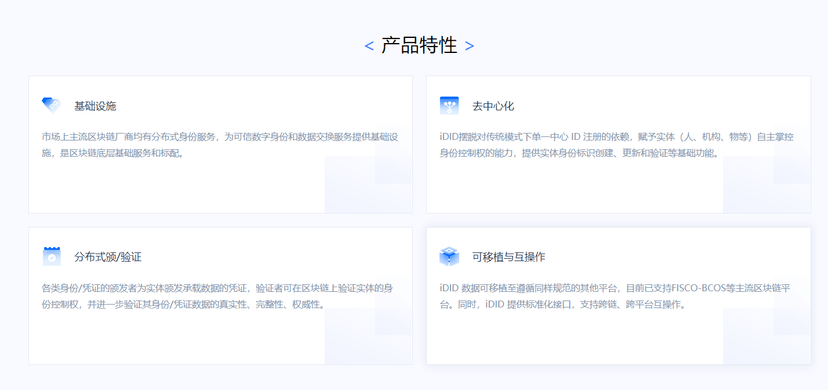This screenshot has width=828, height=390.
Task: Click the cube icon beside 可移植与互操作
Action: tap(449, 257)
